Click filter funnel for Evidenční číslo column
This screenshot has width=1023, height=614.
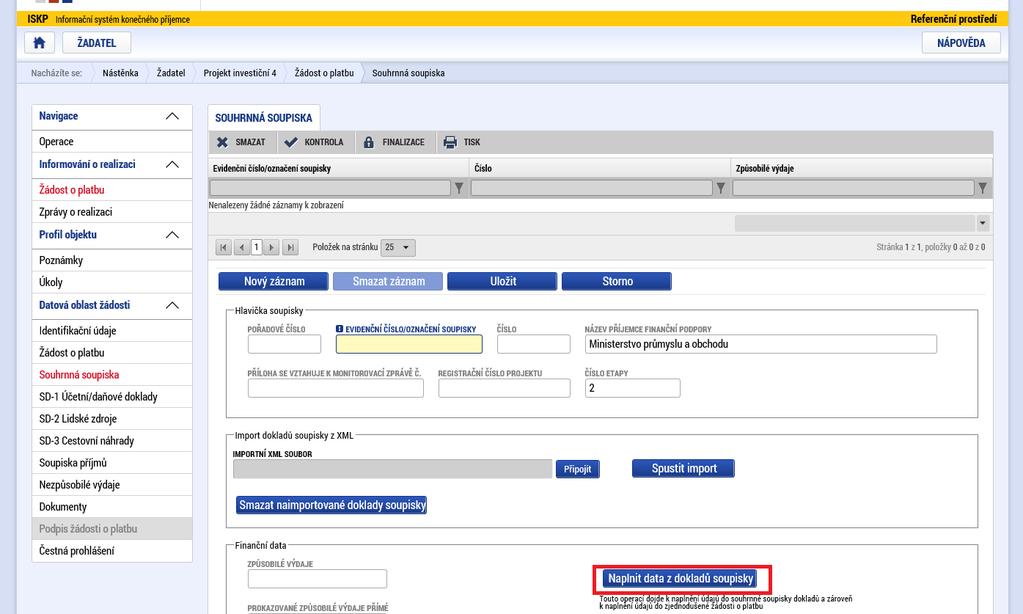pos(459,189)
